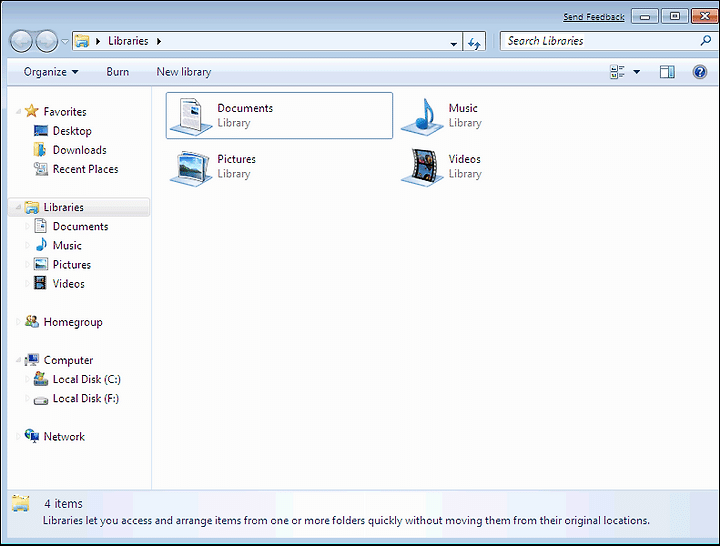Open the view options dropdown arrow
Viewport: 720px width, 546px height.
[636, 72]
